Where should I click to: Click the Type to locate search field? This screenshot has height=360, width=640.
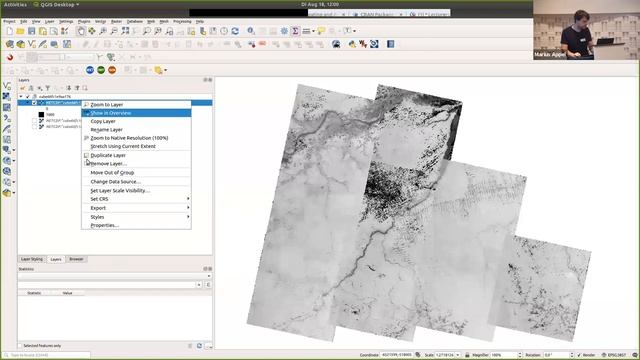[46, 356]
